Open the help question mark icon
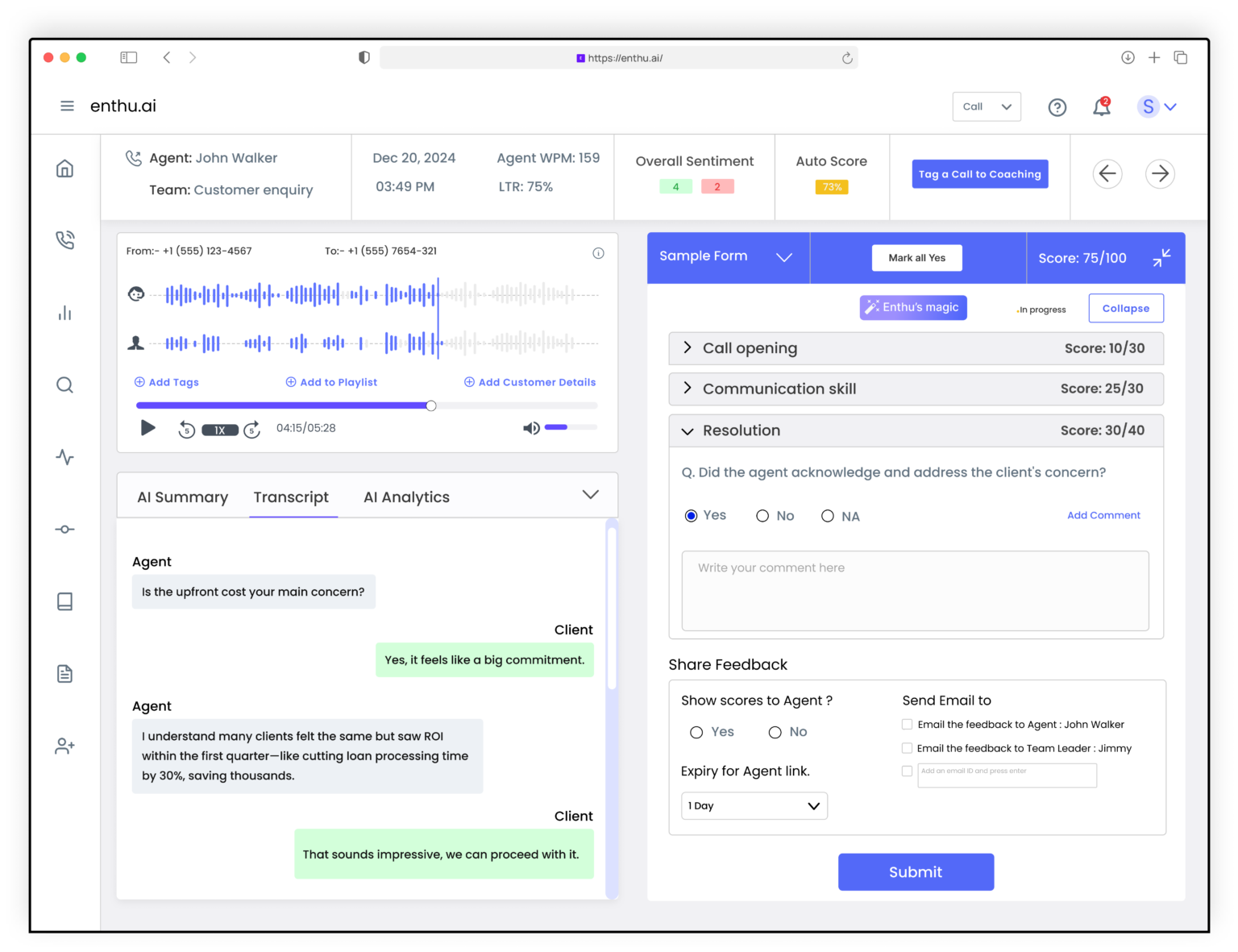Viewport: 1238px width, 952px height. point(1057,107)
